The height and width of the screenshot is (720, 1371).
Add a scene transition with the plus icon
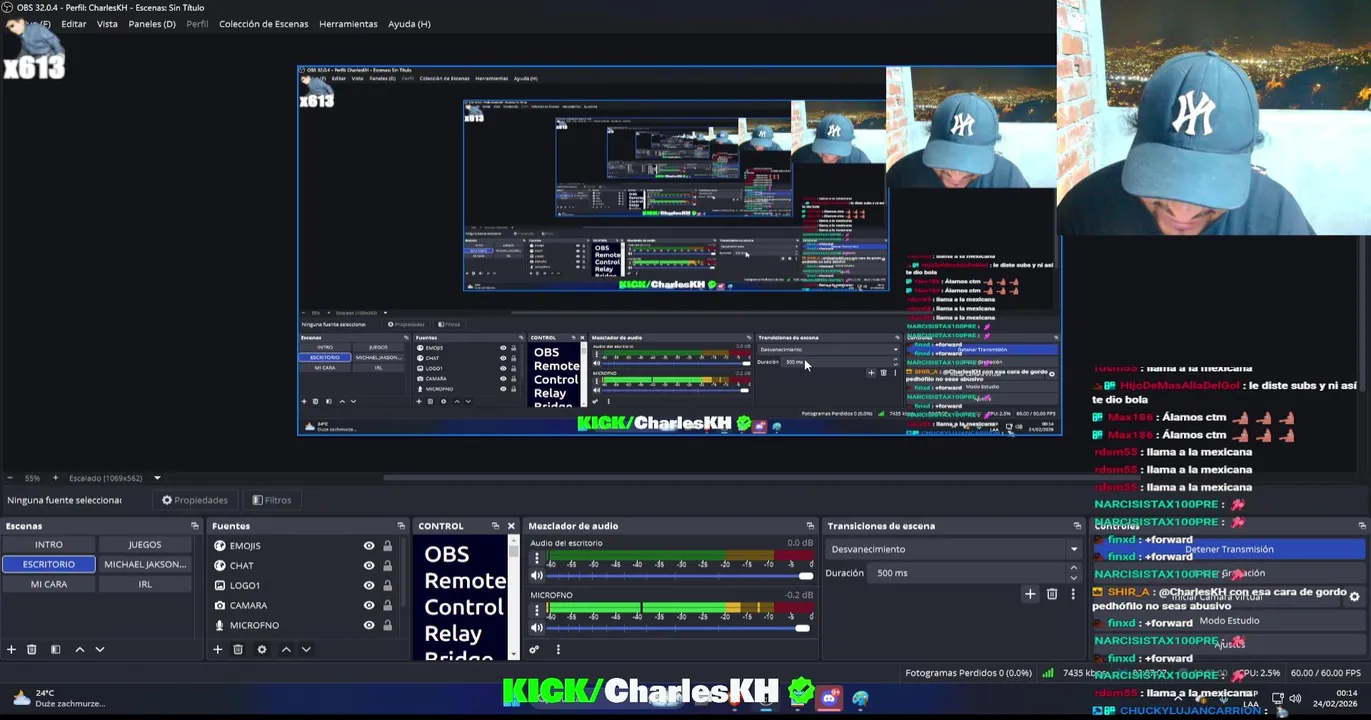[x=1030, y=594]
